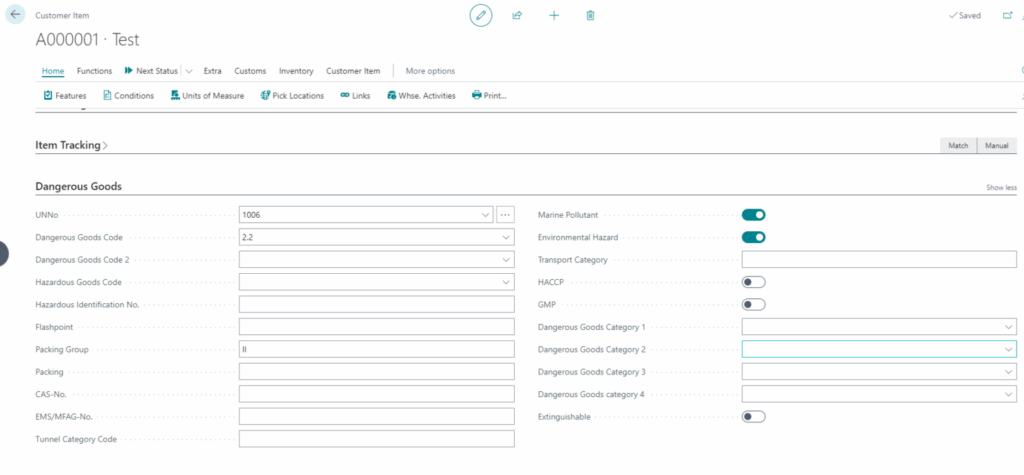1024x475 pixels.
Task: Click the Hazardous Identification No. field
Action: 377,304
